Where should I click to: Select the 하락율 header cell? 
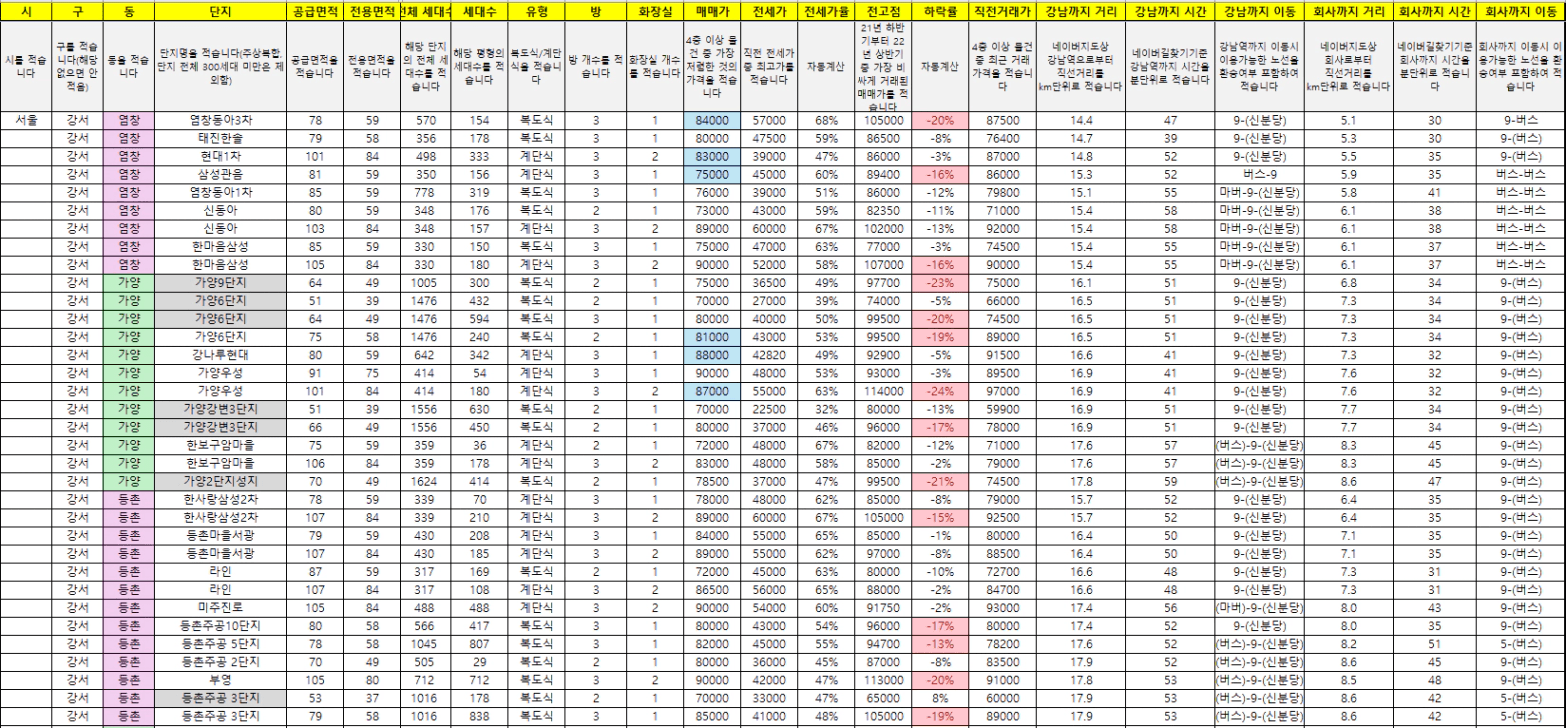[x=940, y=12]
